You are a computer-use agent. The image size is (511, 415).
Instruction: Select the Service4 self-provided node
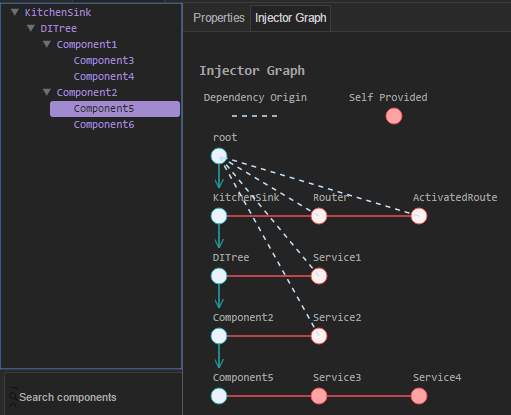click(x=419, y=396)
